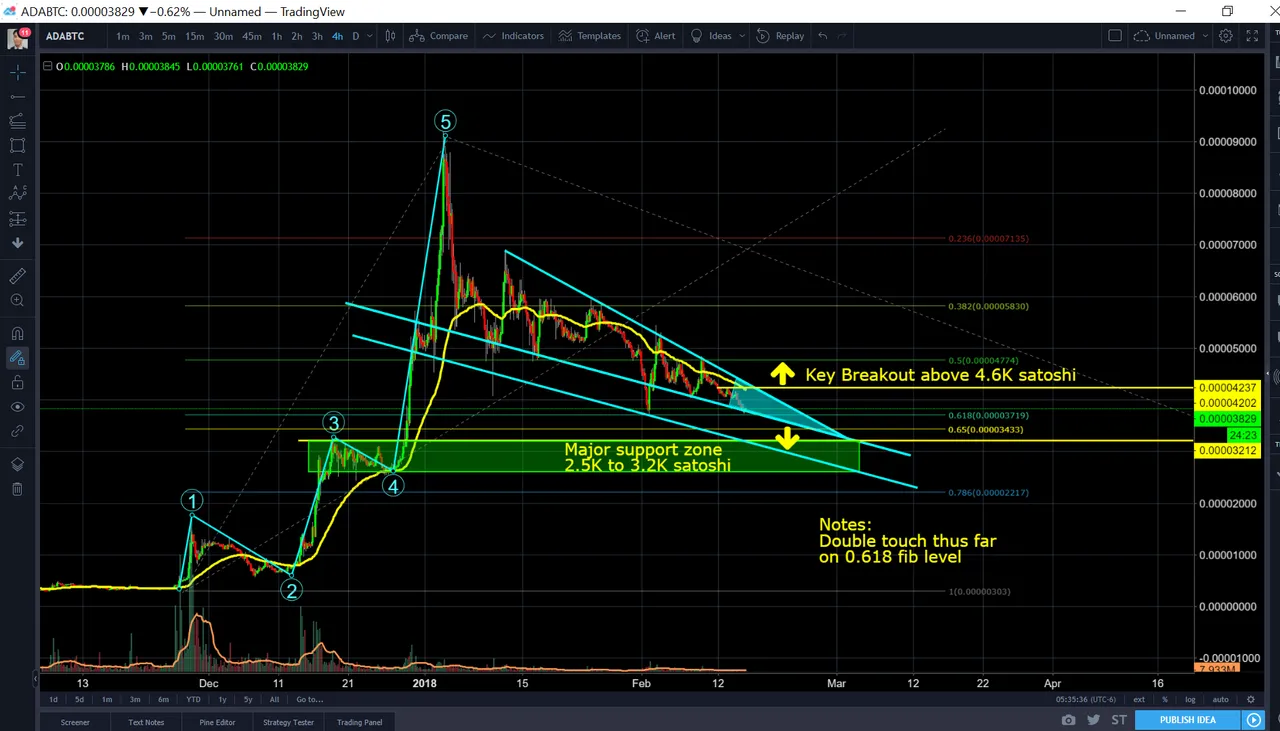1280x731 pixels.
Task: Remove drawings with the trash icon
Action: (x=17, y=489)
